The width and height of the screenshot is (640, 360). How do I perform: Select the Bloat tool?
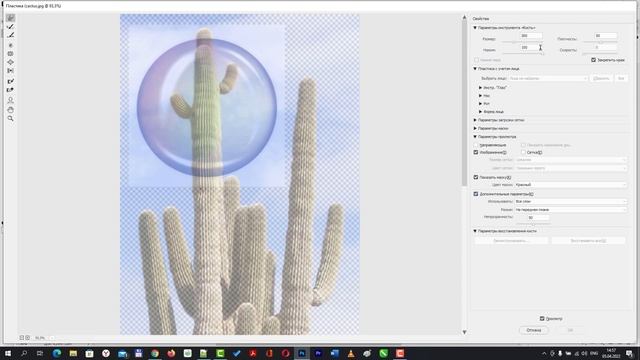click(11, 62)
